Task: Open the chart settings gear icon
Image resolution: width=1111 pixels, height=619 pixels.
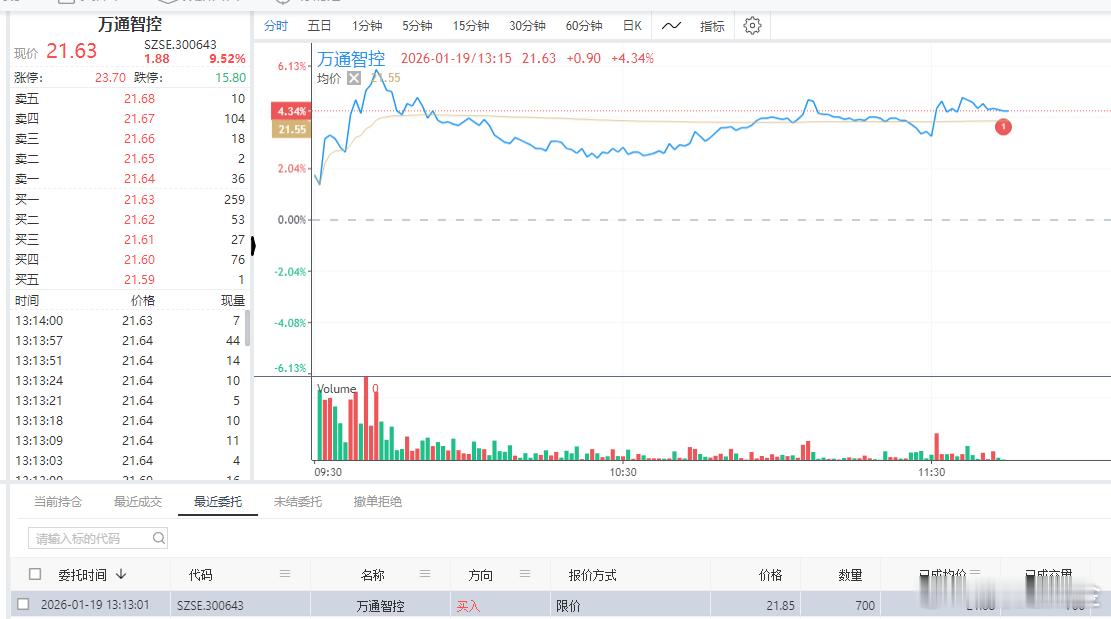Action: point(752,26)
